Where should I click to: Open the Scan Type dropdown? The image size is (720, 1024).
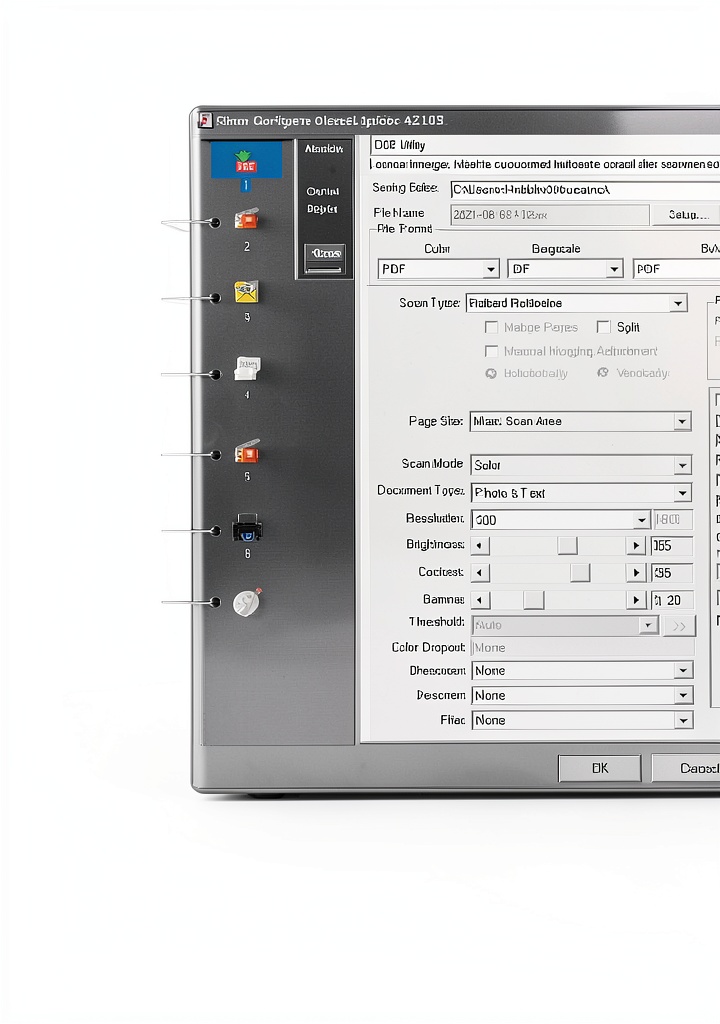[x=576, y=303]
